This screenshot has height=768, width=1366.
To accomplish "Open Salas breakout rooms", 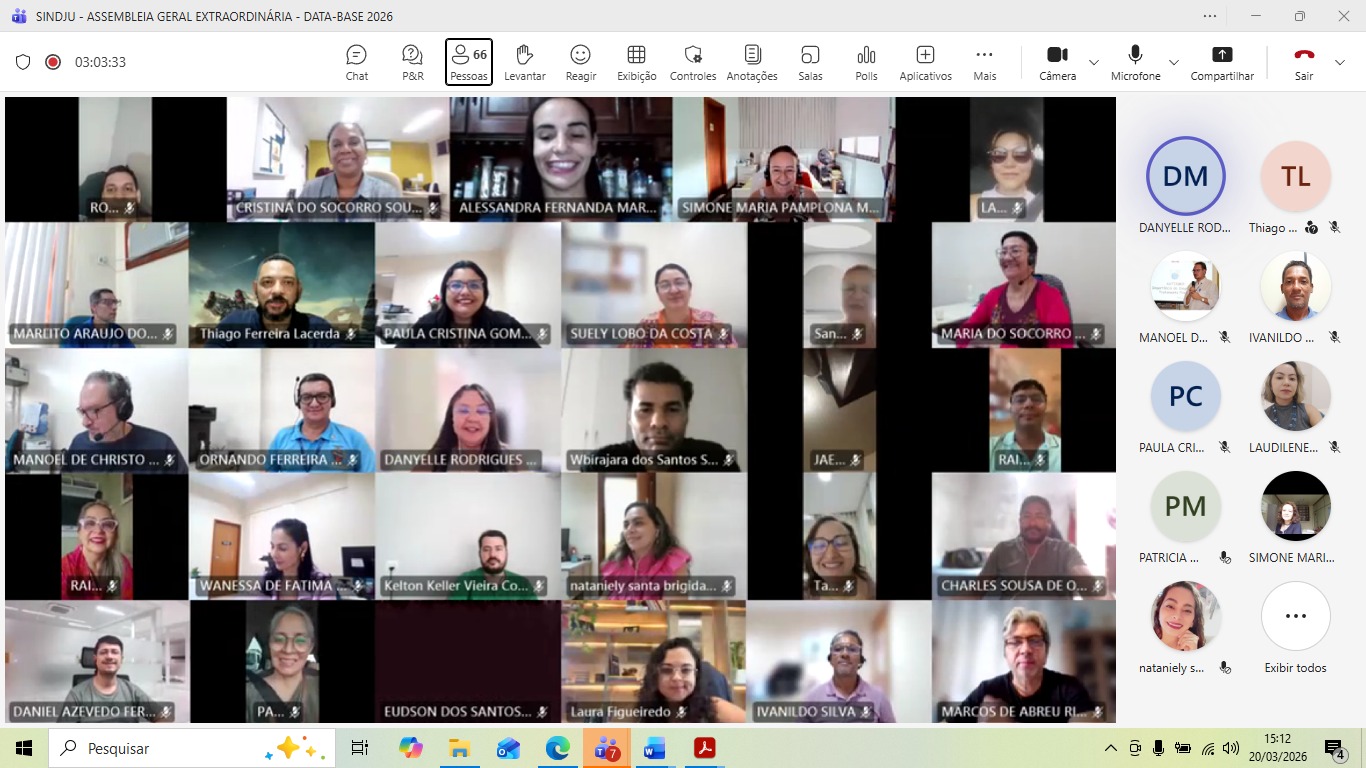I will [810, 62].
